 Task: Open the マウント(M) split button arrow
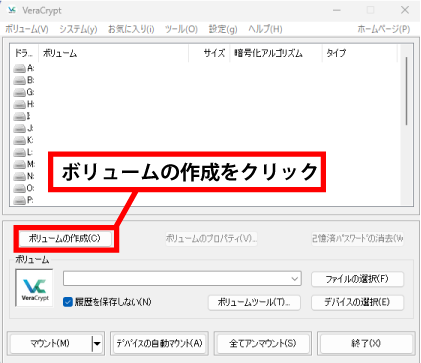[97, 343]
